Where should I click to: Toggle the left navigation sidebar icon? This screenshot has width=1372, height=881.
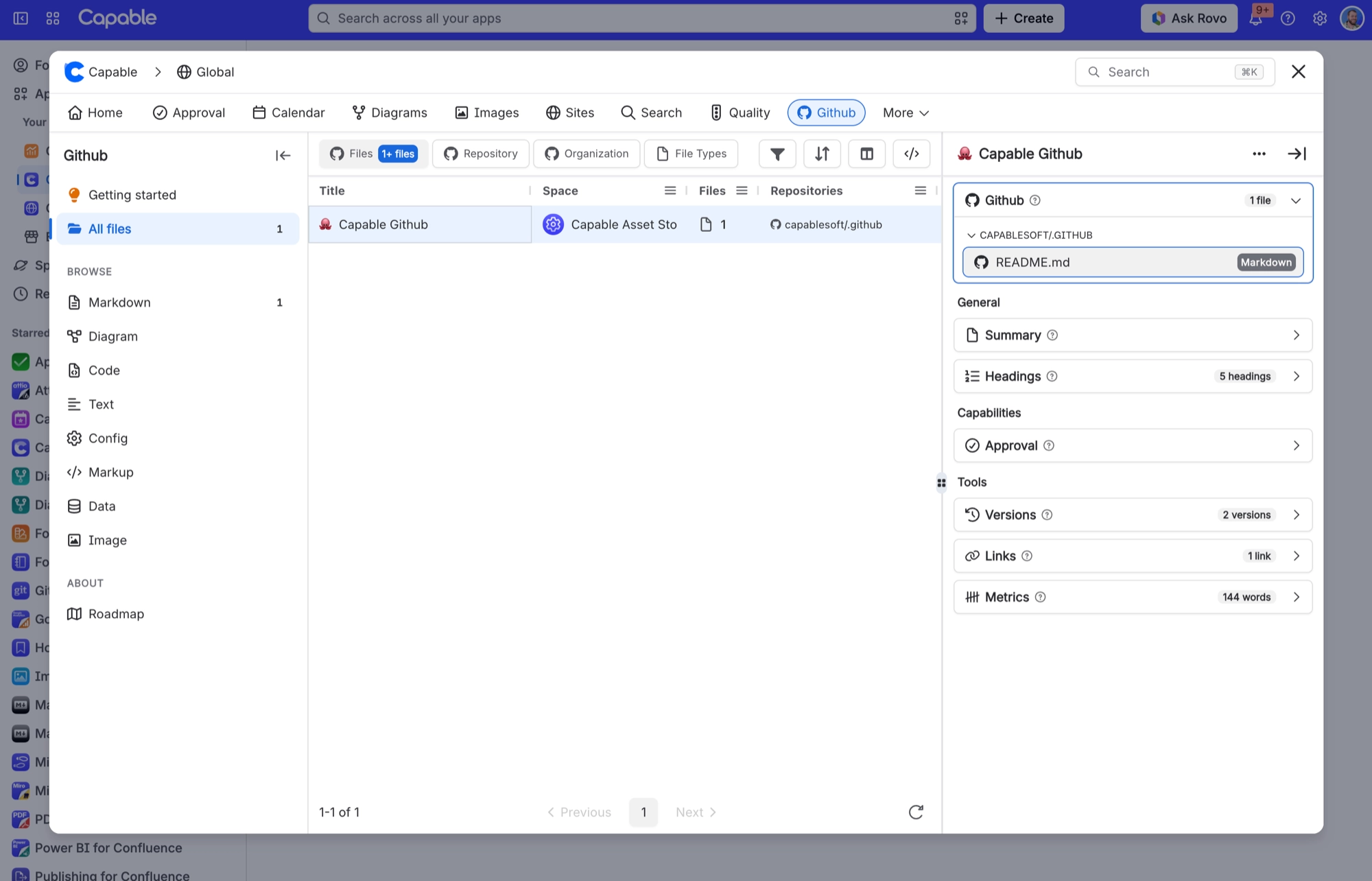(21, 19)
